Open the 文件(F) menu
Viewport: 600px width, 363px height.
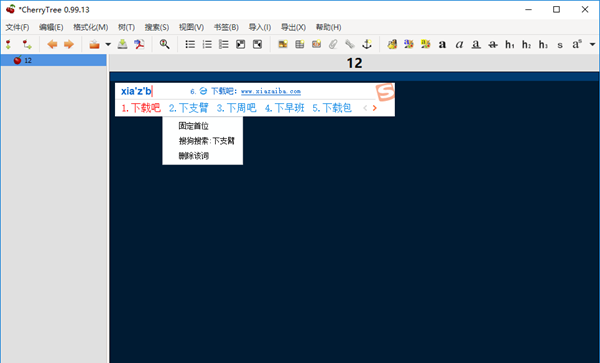click(17, 27)
